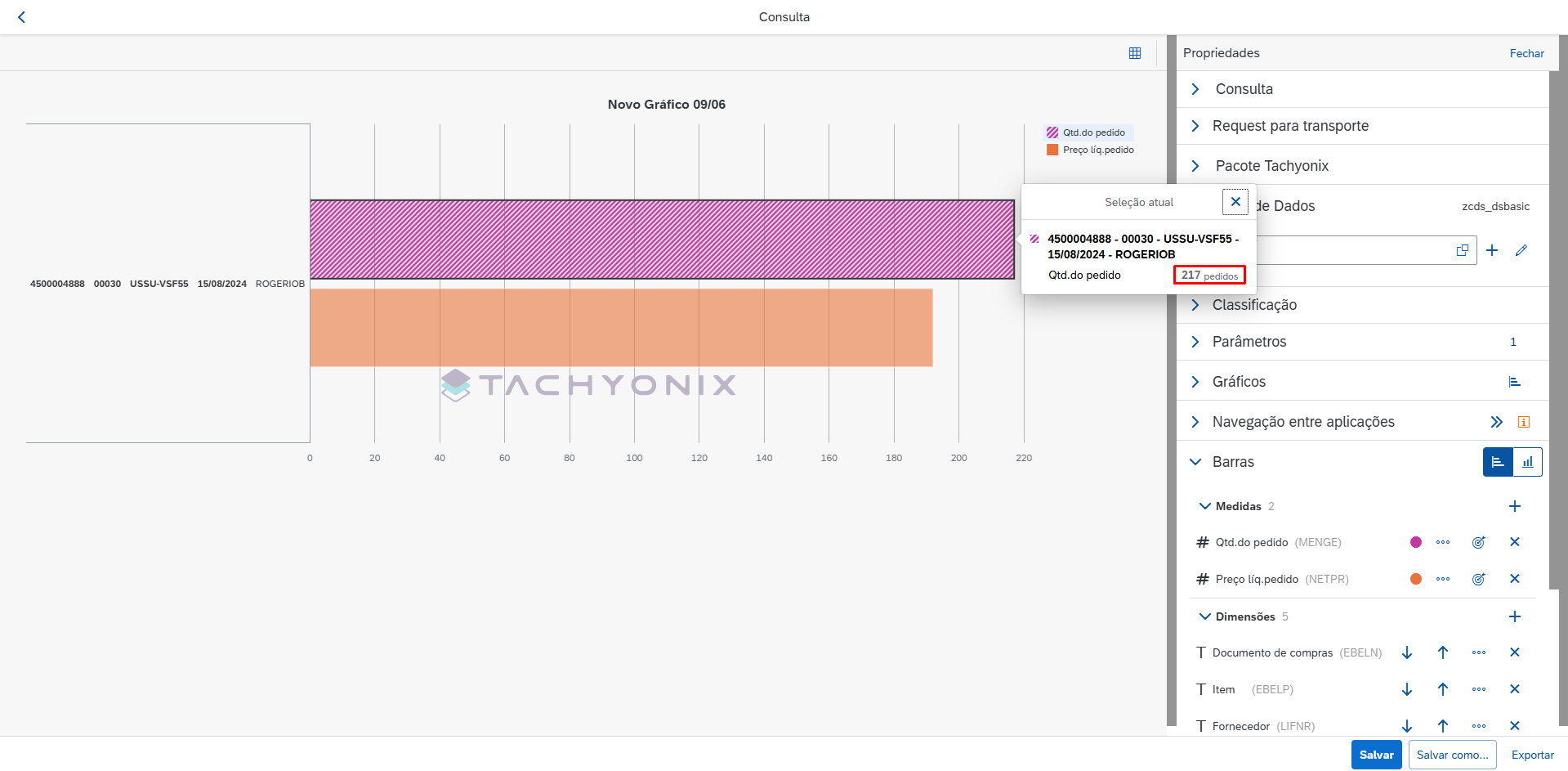1568x771 pixels.
Task: Open more options for Fornecedor dimension
Action: [x=1478, y=726]
